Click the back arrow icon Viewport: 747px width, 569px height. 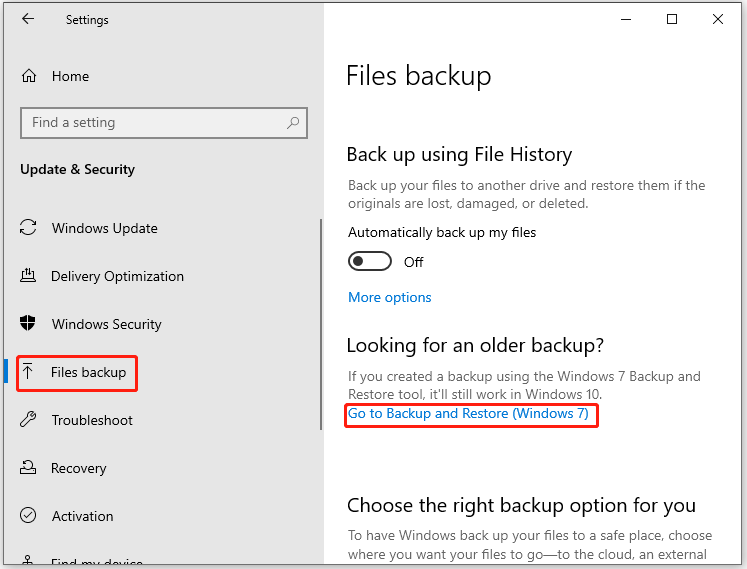28,19
